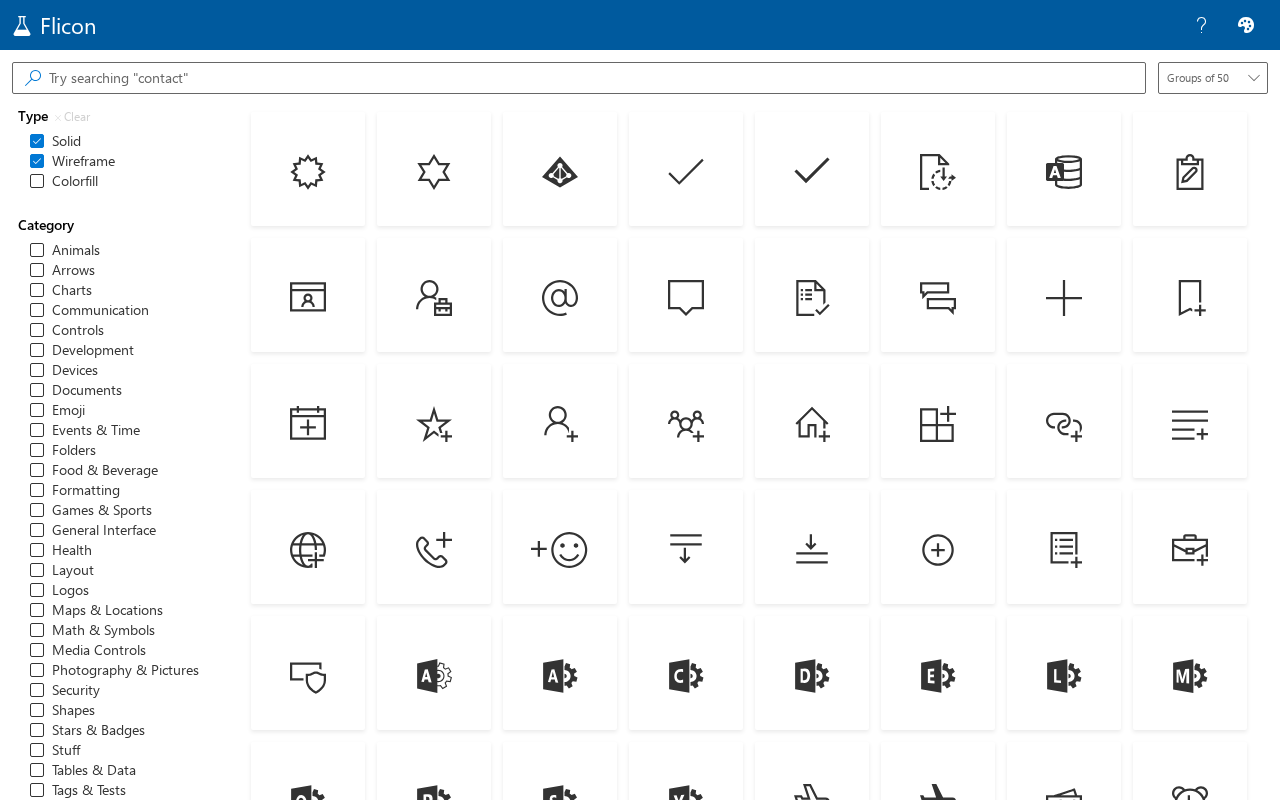Click the Category section heading
Viewport: 1280px width, 800px height.
[x=46, y=225]
